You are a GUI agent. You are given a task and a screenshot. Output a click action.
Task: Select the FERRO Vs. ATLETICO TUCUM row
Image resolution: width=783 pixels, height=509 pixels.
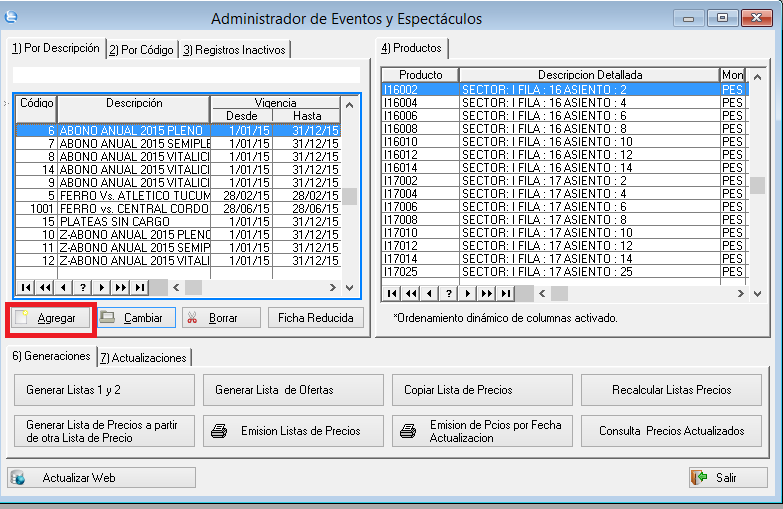(134, 196)
